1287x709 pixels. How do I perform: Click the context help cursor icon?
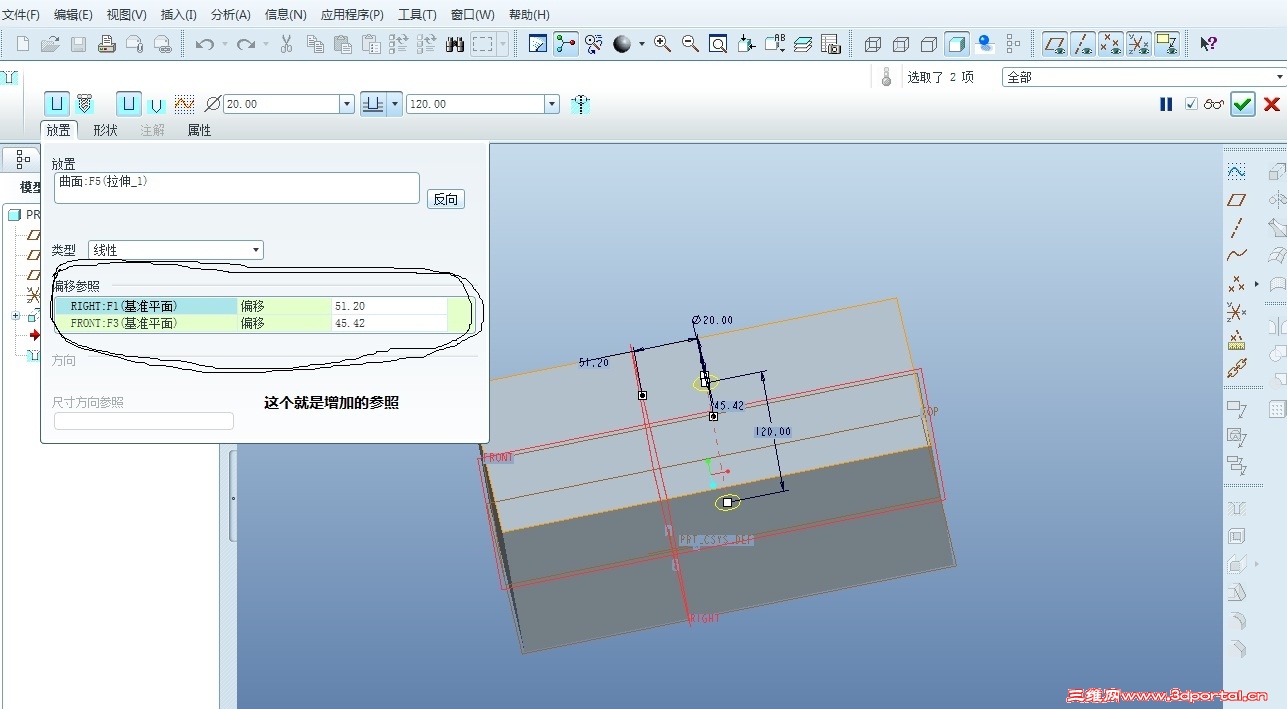(1208, 44)
